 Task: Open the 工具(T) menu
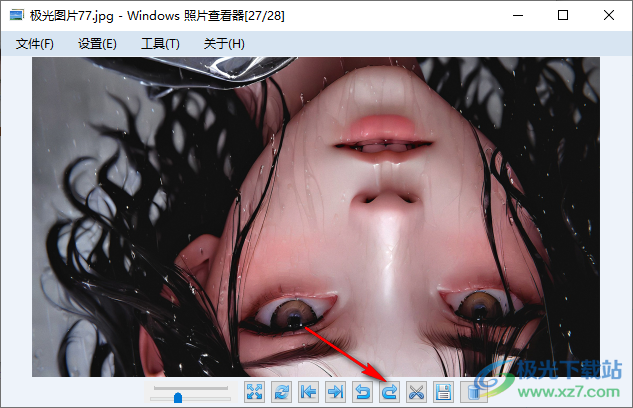[x=160, y=44]
